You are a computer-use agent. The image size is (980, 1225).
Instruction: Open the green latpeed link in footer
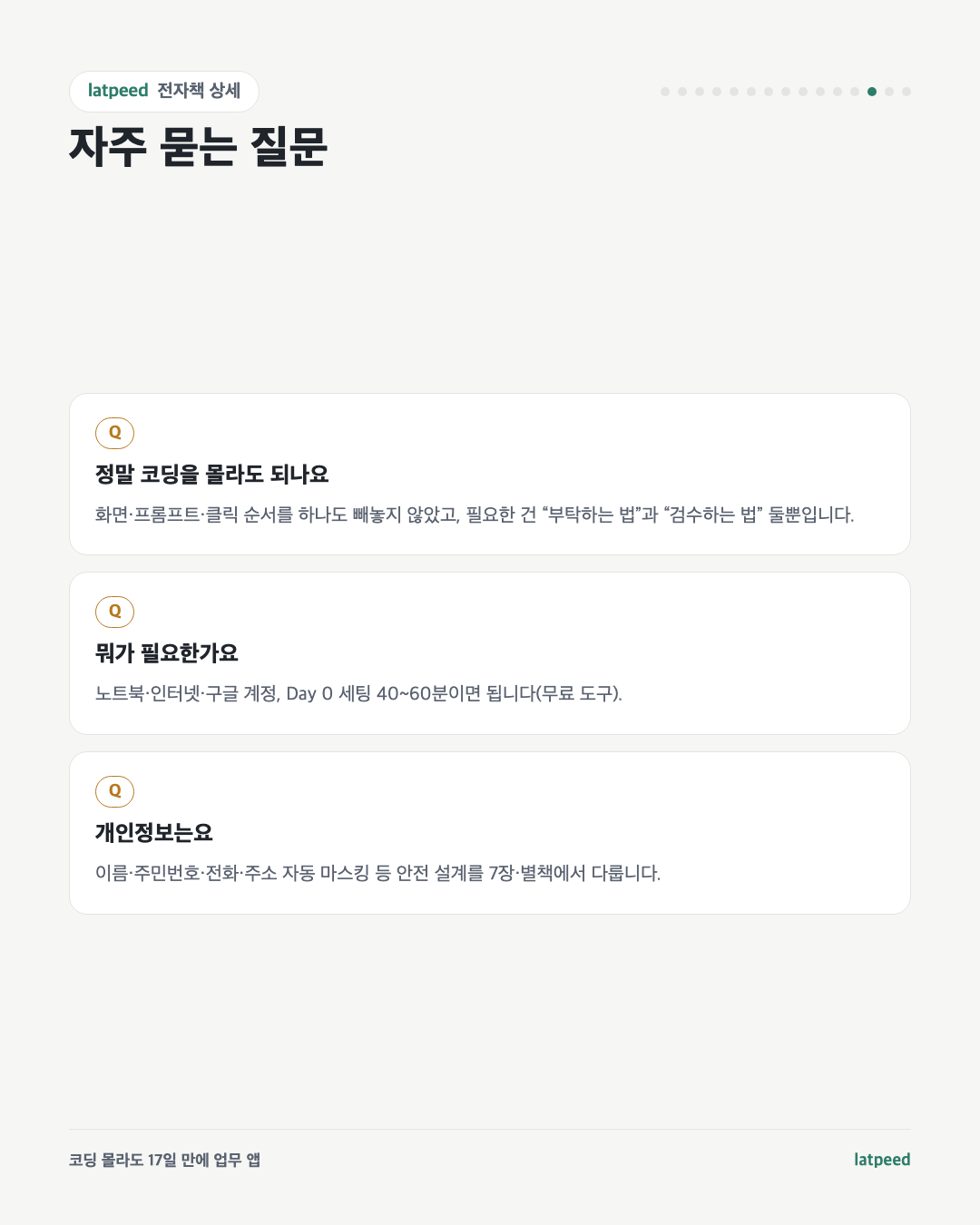click(x=882, y=1160)
